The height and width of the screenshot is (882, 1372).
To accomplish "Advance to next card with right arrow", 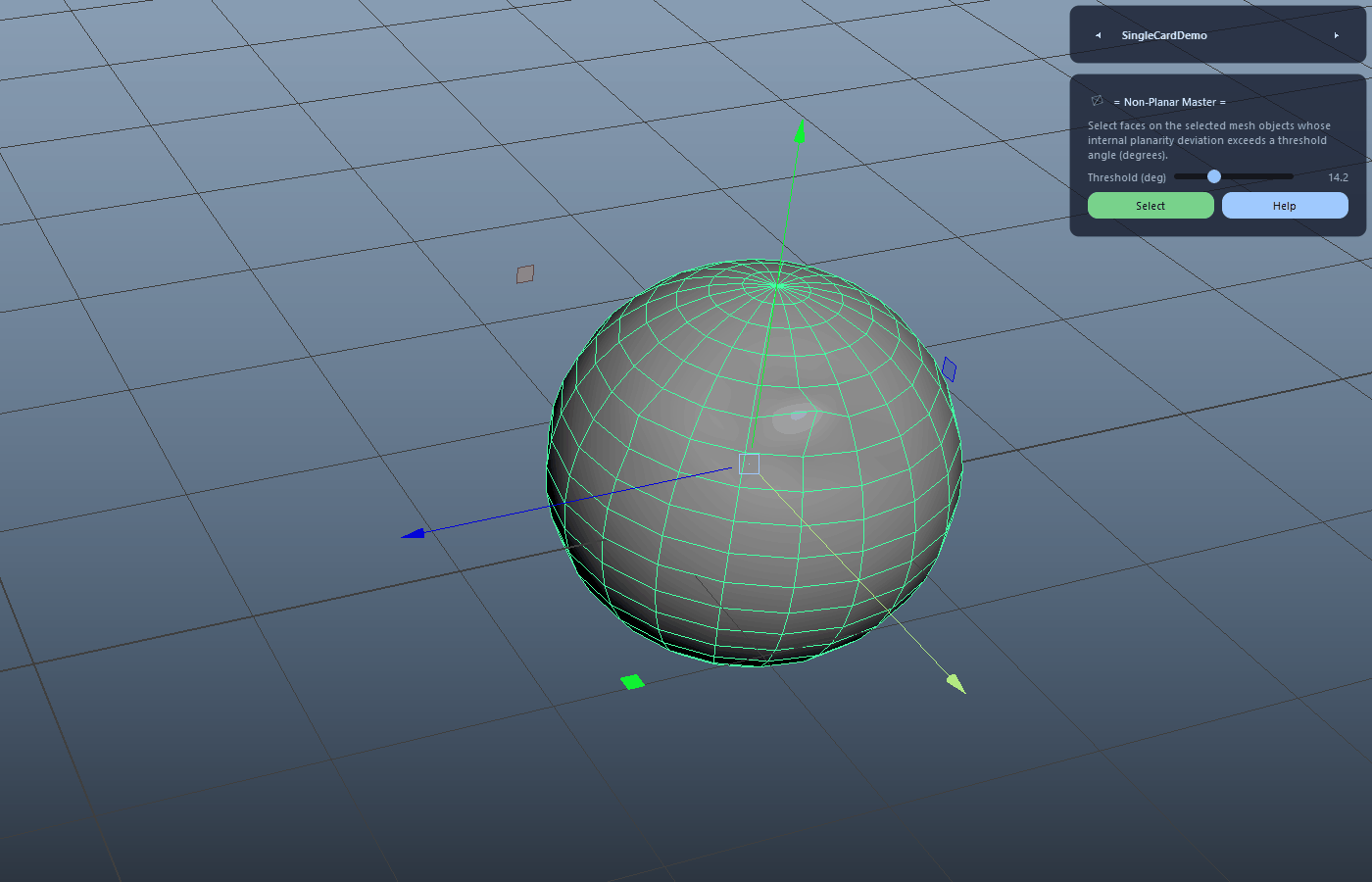I will 1337,35.
